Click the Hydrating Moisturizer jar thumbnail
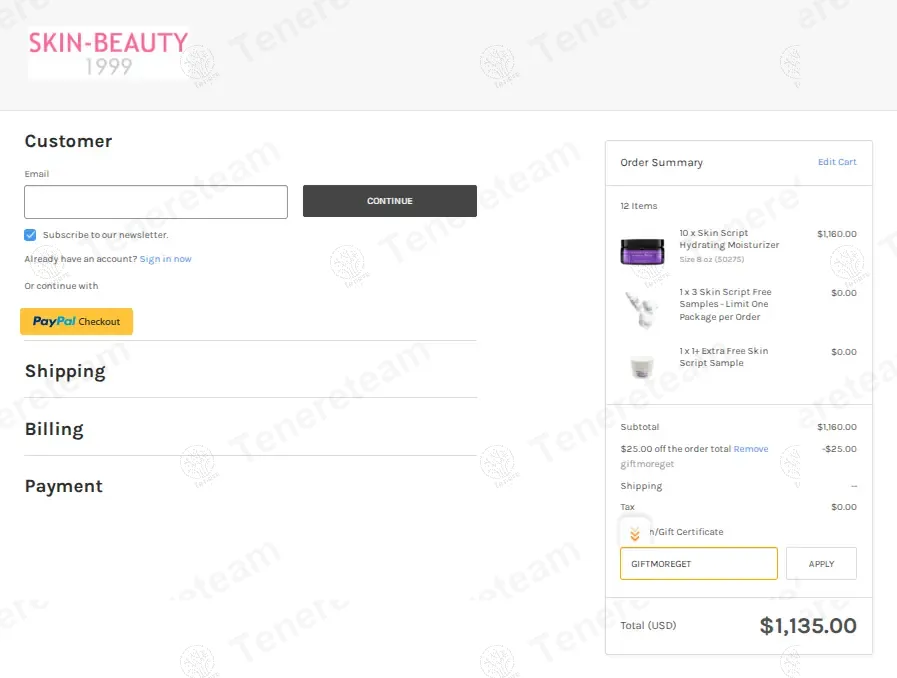Viewport: 897px width, 678px height. point(642,251)
